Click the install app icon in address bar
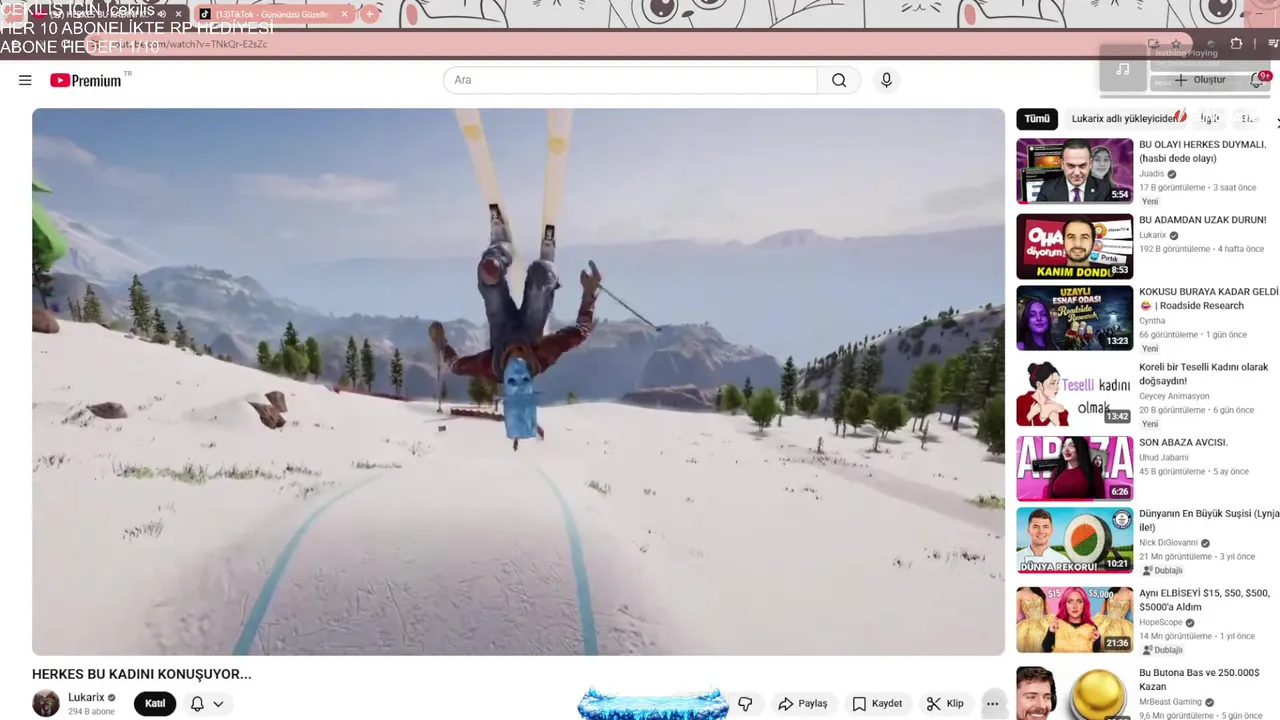The height and width of the screenshot is (720, 1280). pos(1152,44)
